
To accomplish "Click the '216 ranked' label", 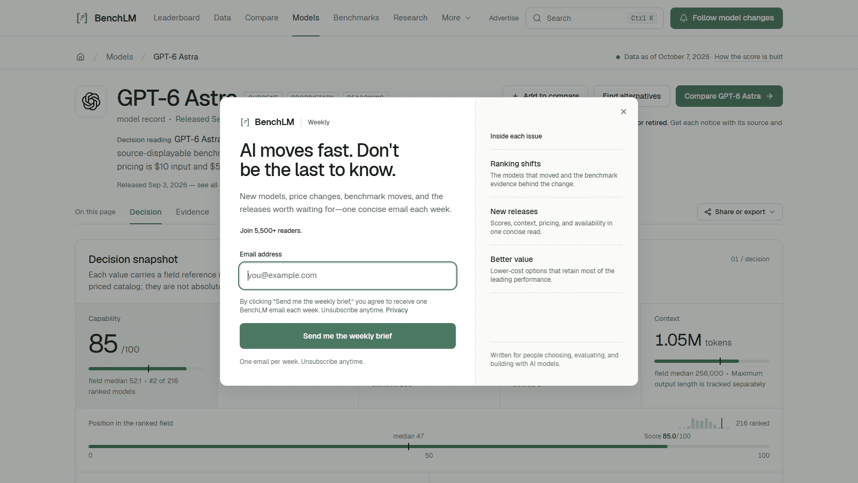I will pyautogui.click(x=752, y=423).
